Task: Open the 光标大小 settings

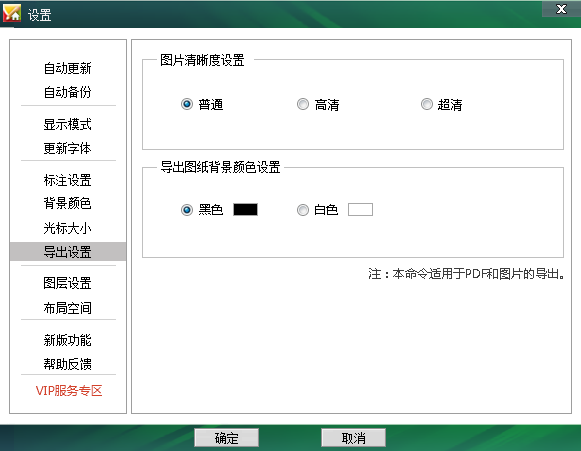Action: [67, 228]
